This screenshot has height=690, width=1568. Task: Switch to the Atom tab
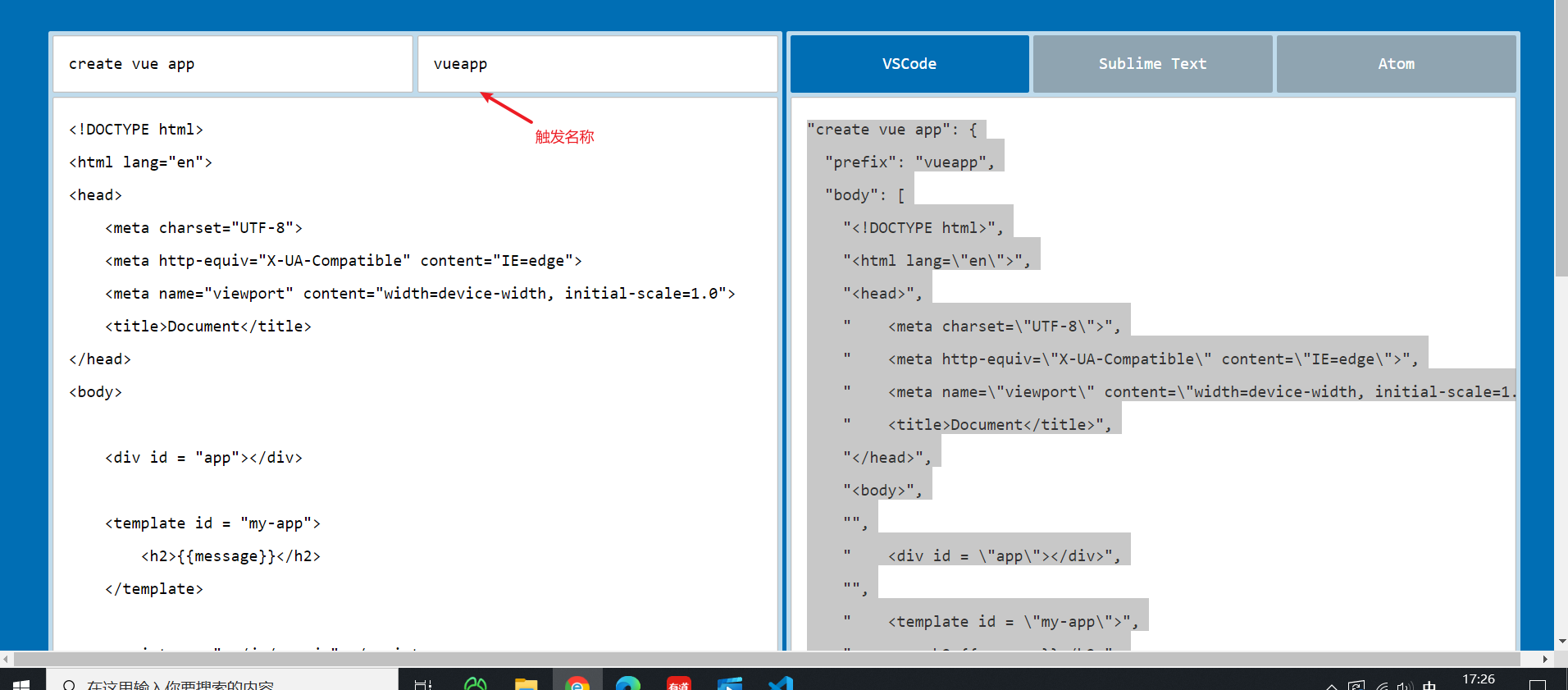[1396, 64]
